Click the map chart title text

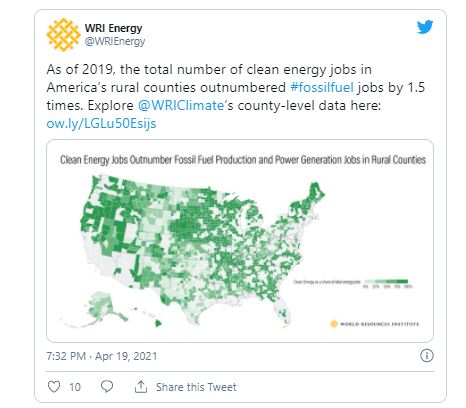click(x=243, y=160)
